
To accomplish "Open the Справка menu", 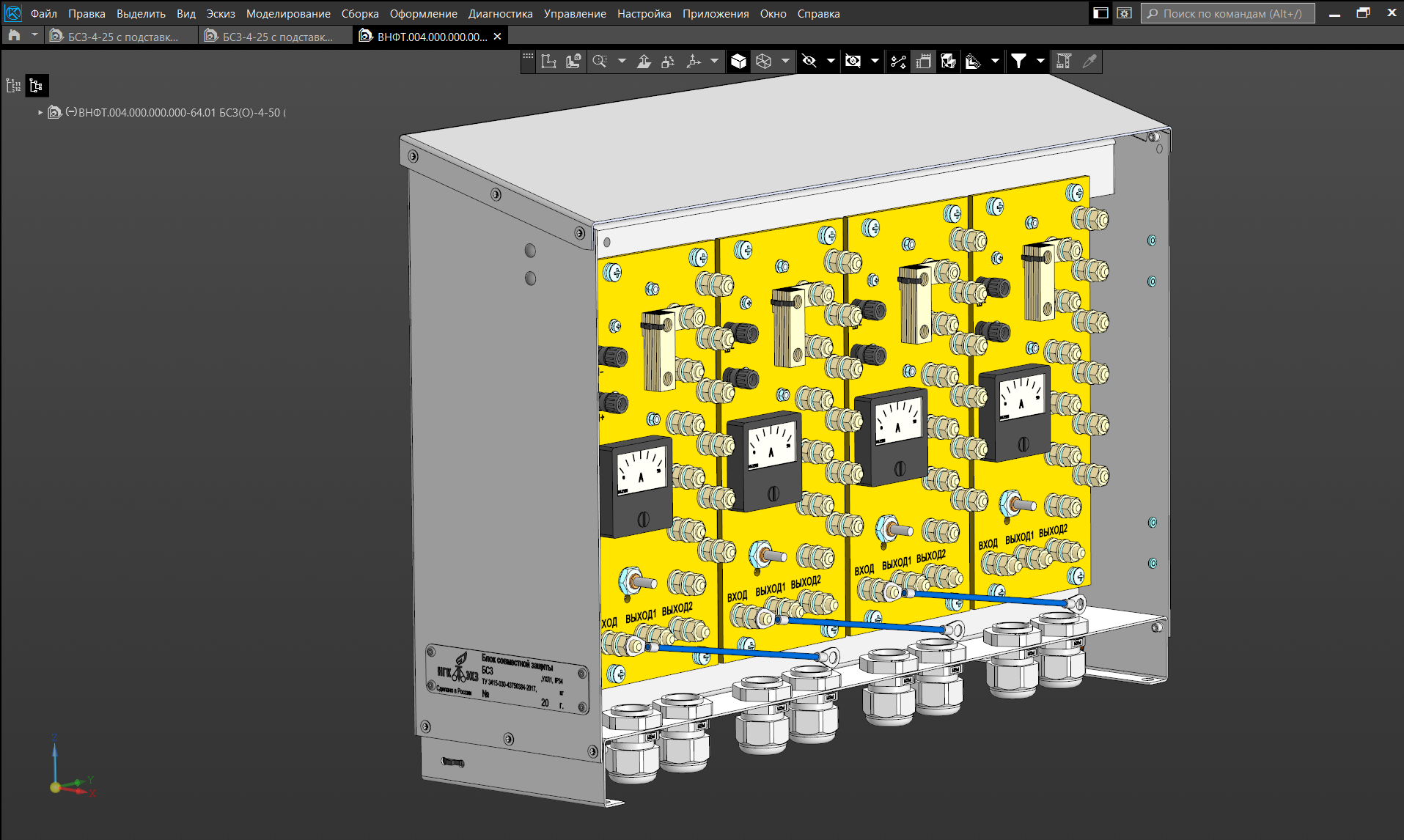I will (x=818, y=14).
